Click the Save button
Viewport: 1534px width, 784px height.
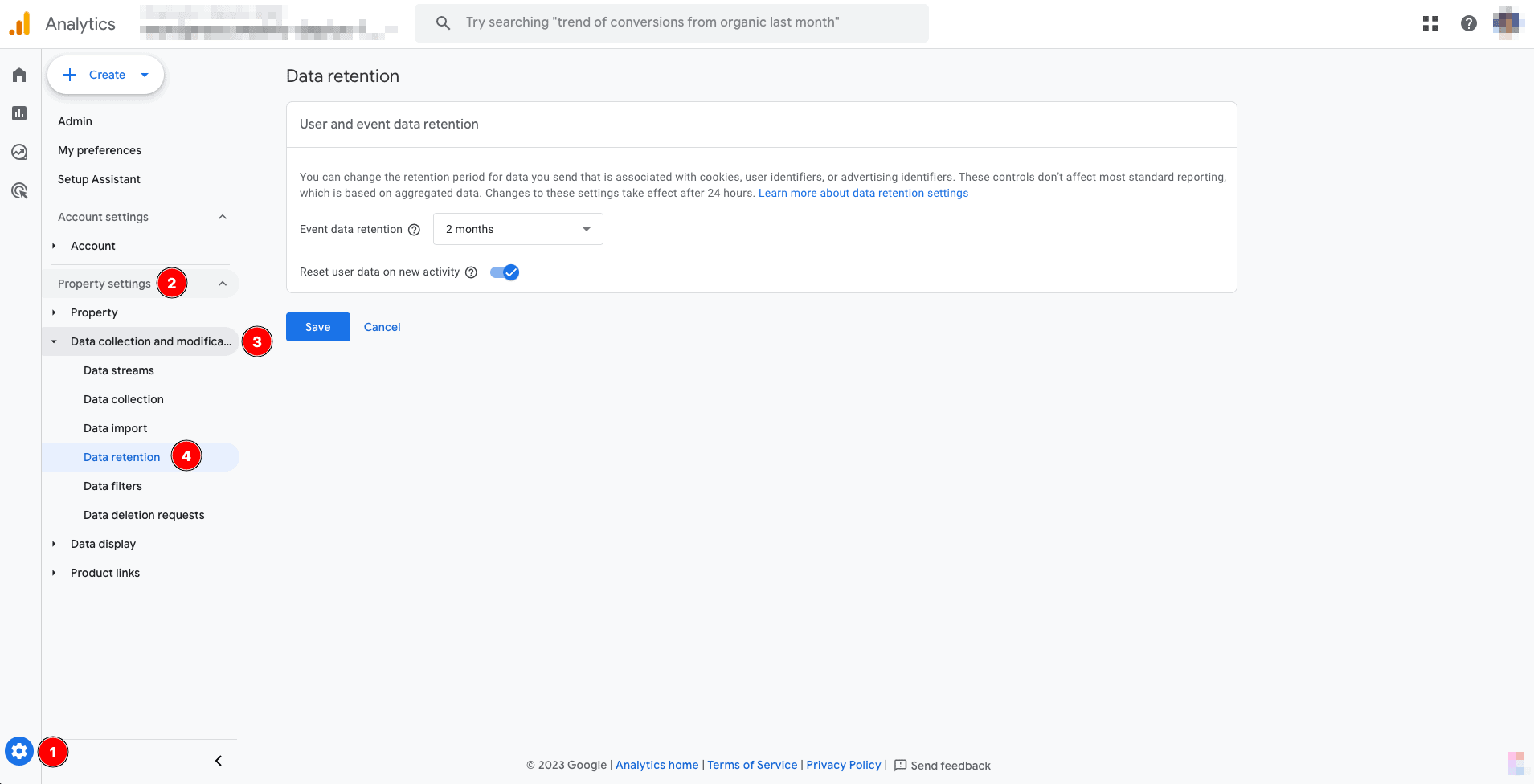(x=317, y=327)
